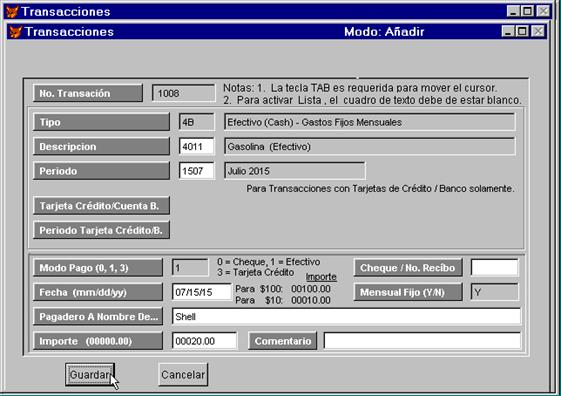Click the '0 = Cheque, 1 = Efectivo' hint

268,262
